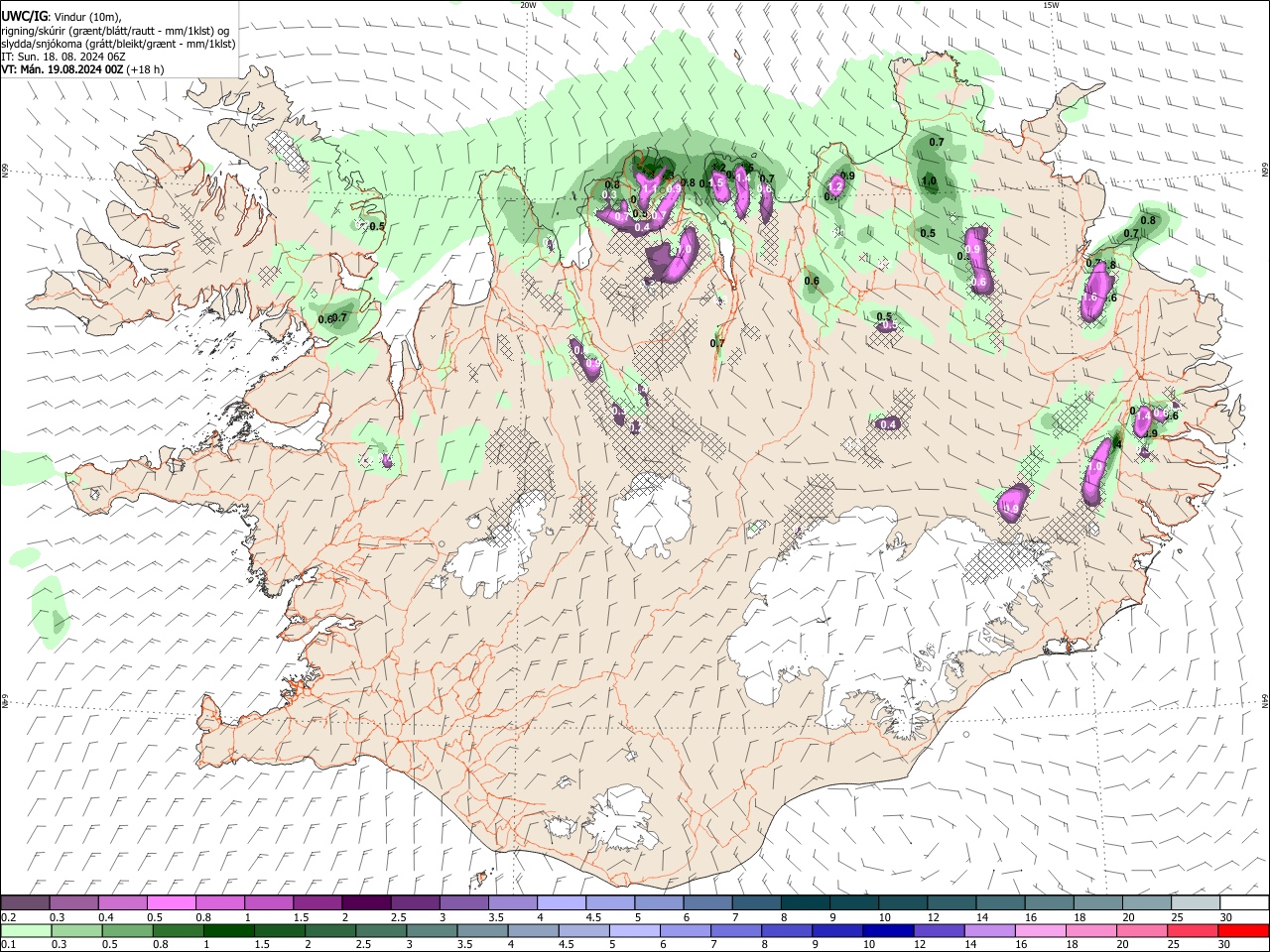The width and height of the screenshot is (1270, 952).
Task: Pick the lavender snow swatch labeled 4
Action: coord(562,902)
